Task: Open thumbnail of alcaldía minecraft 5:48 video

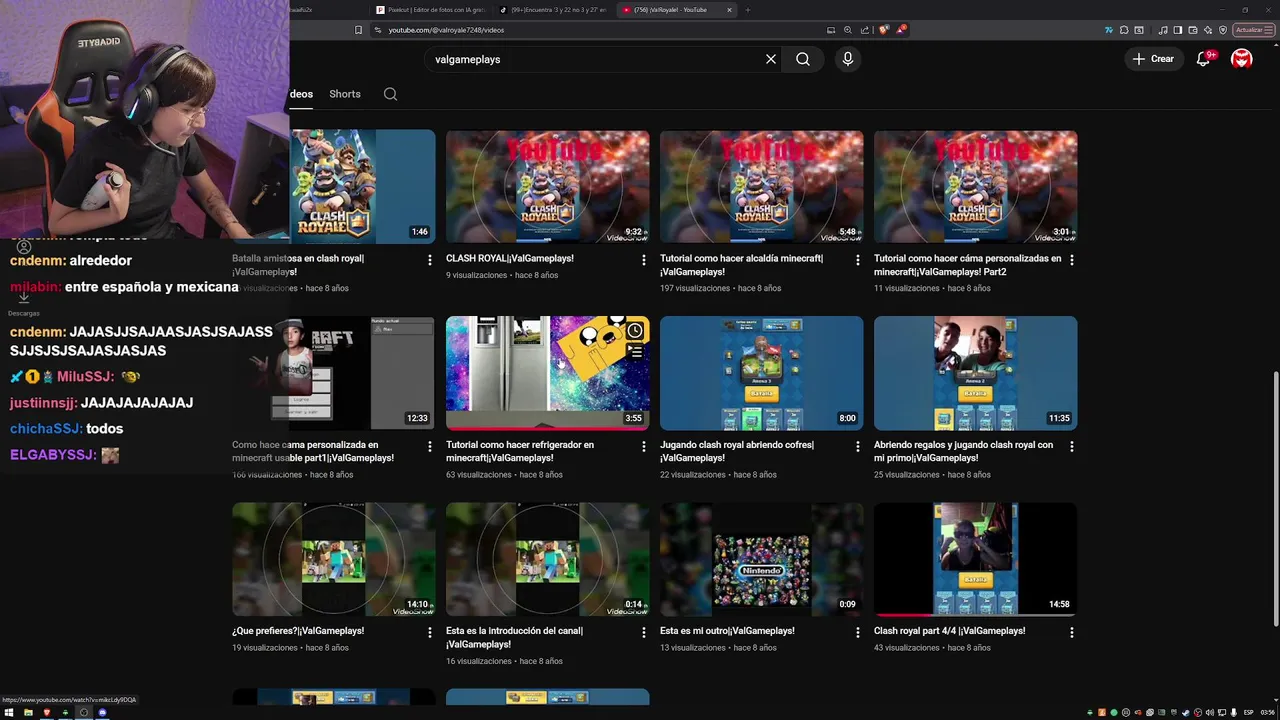Action: click(x=762, y=187)
